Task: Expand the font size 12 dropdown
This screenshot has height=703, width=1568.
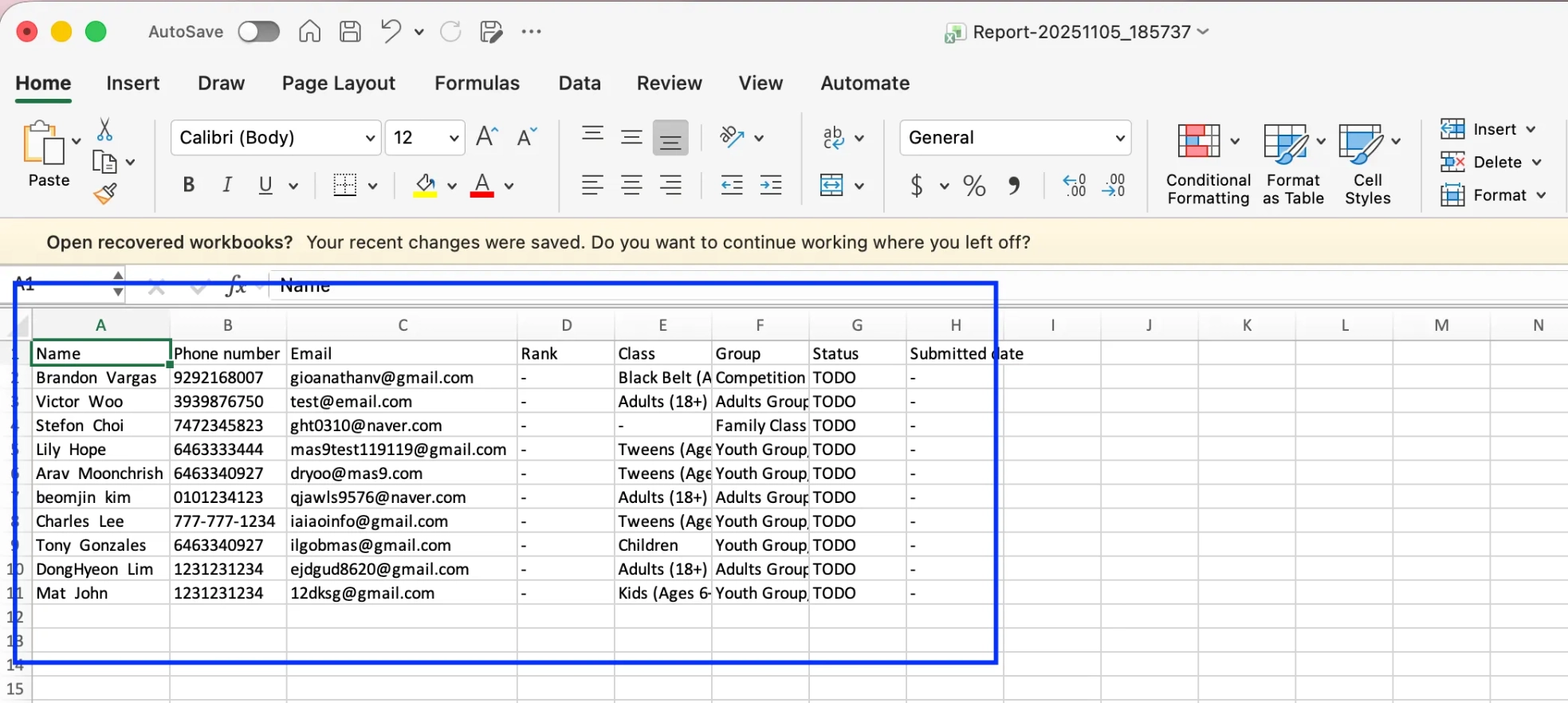Action: coord(454,138)
